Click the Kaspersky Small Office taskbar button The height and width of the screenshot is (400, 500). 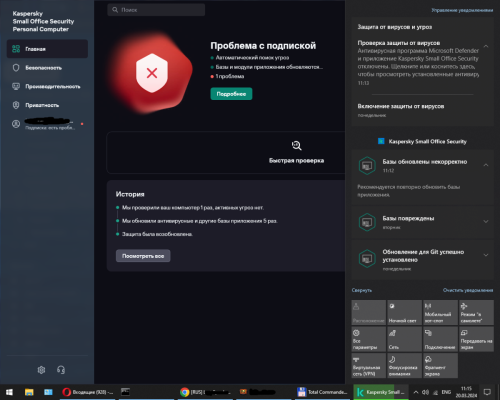coord(381,392)
